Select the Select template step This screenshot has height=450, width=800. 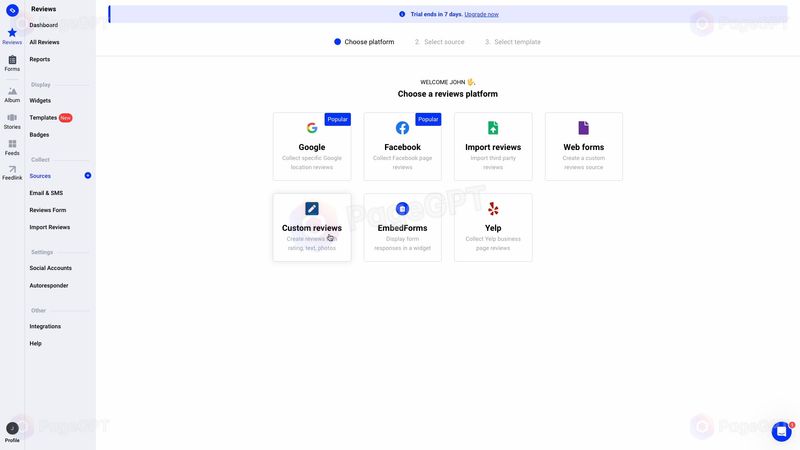tap(512, 42)
